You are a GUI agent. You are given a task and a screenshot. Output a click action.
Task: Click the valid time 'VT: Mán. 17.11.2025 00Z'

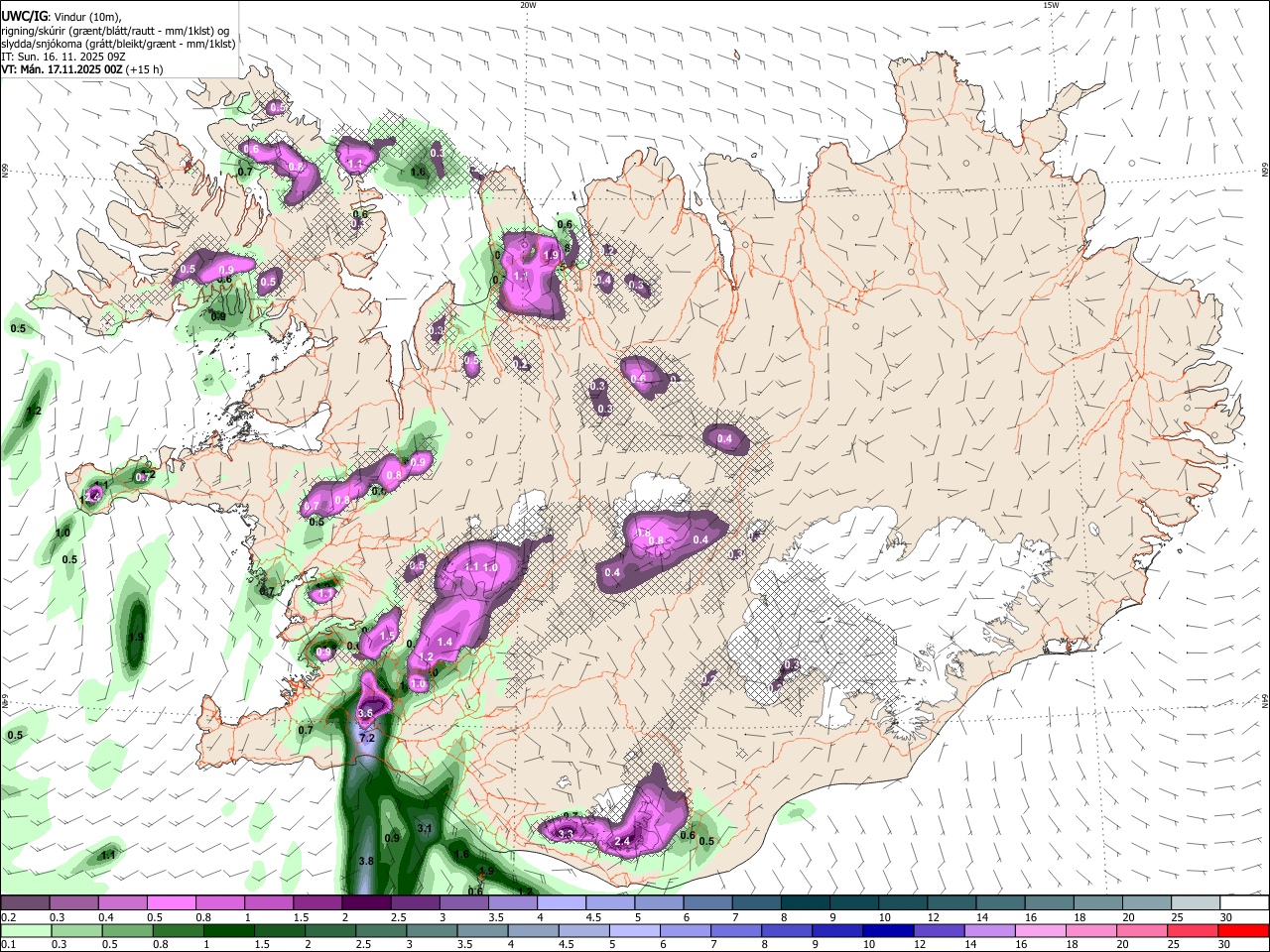pyautogui.click(x=62, y=69)
